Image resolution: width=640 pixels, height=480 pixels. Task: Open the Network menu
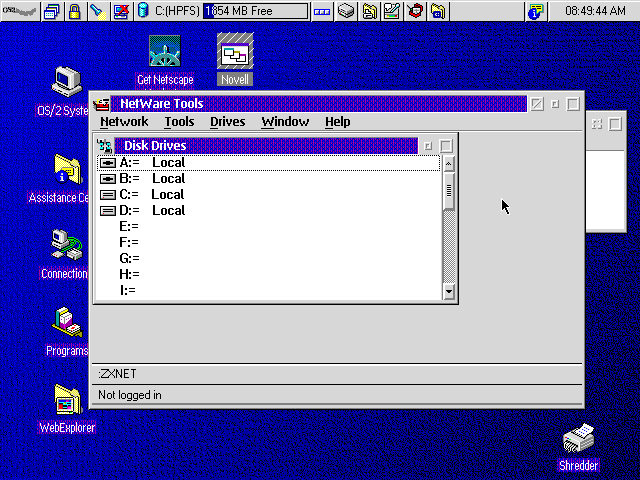coord(124,122)
